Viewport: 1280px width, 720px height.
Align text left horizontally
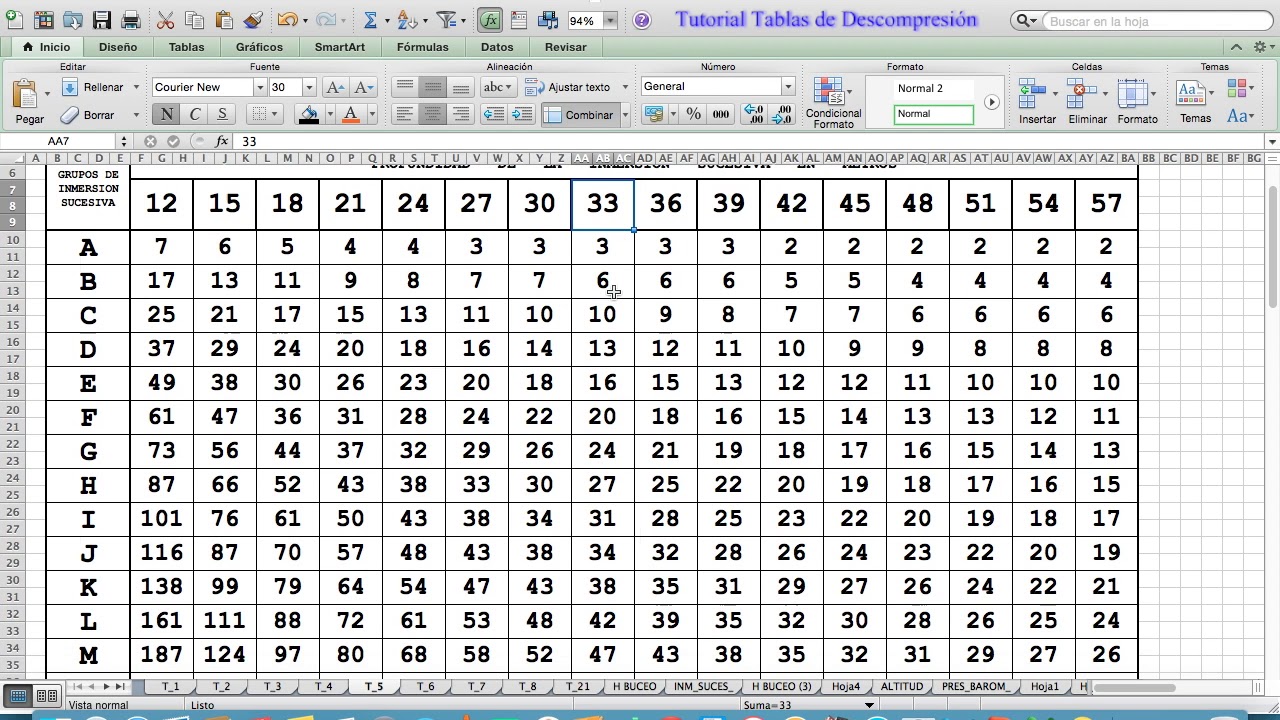[x=404, y=115]
